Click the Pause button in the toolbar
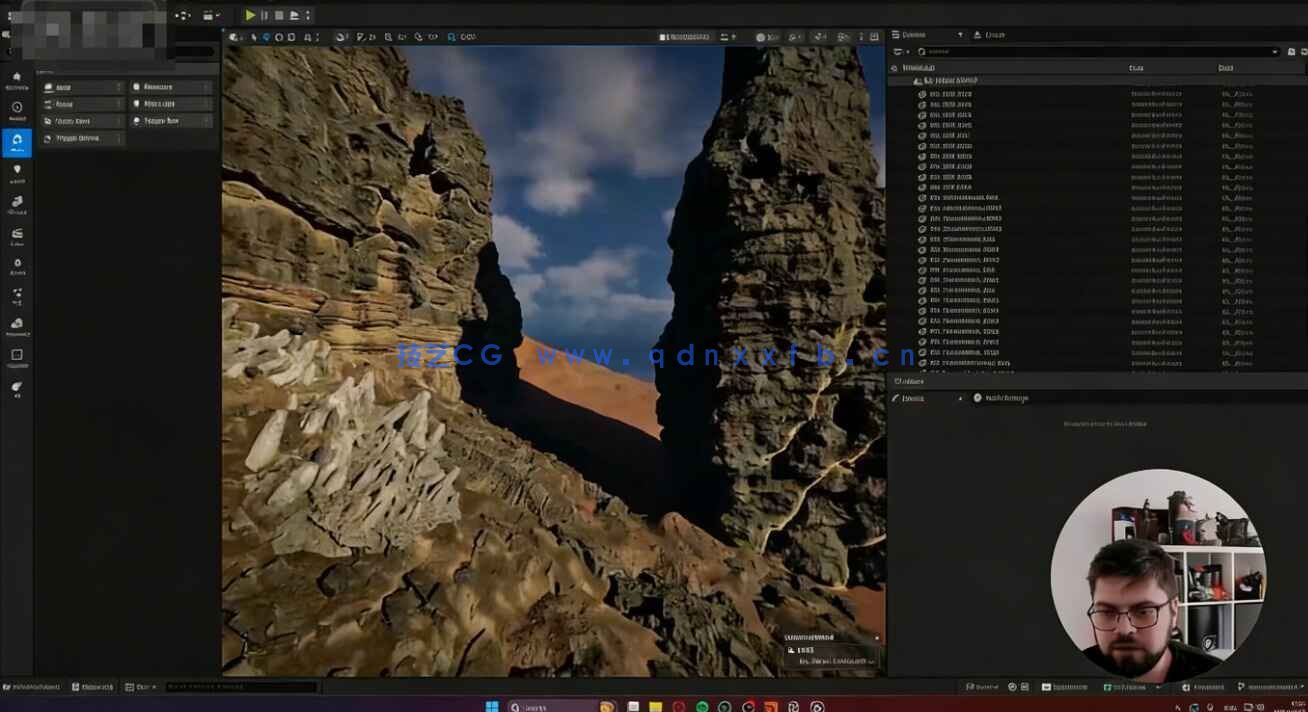1308x712 pixels. (x=264, y=15)
